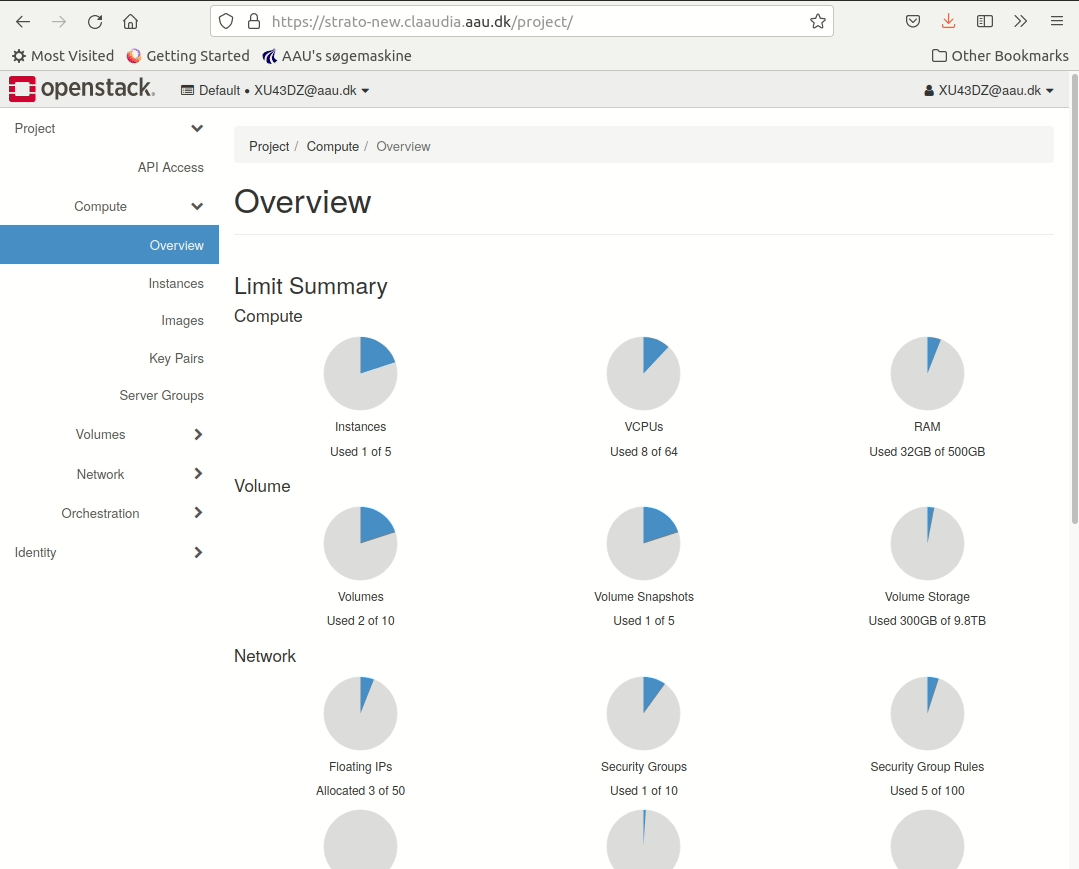Reload the page with the refresh icon
The width and height of the screenshot is (1079, 869).
(95, 21)
